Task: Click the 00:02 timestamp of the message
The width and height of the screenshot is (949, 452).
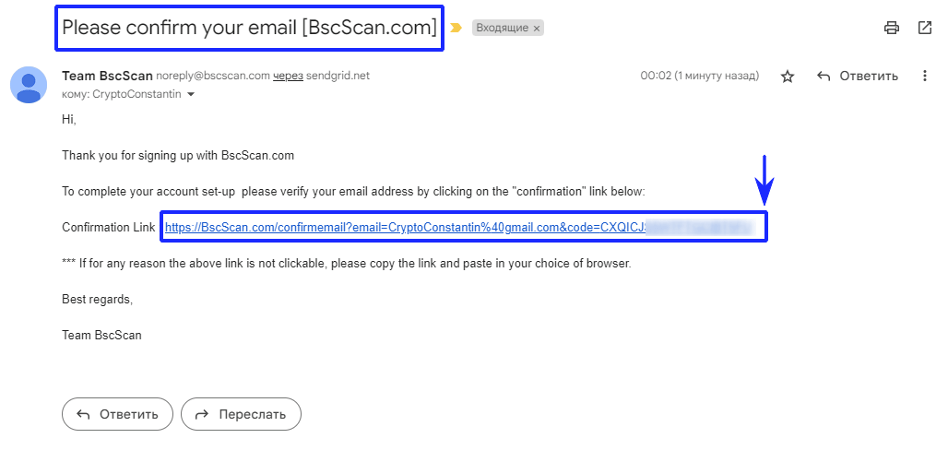Action: [x=700, y=76]
